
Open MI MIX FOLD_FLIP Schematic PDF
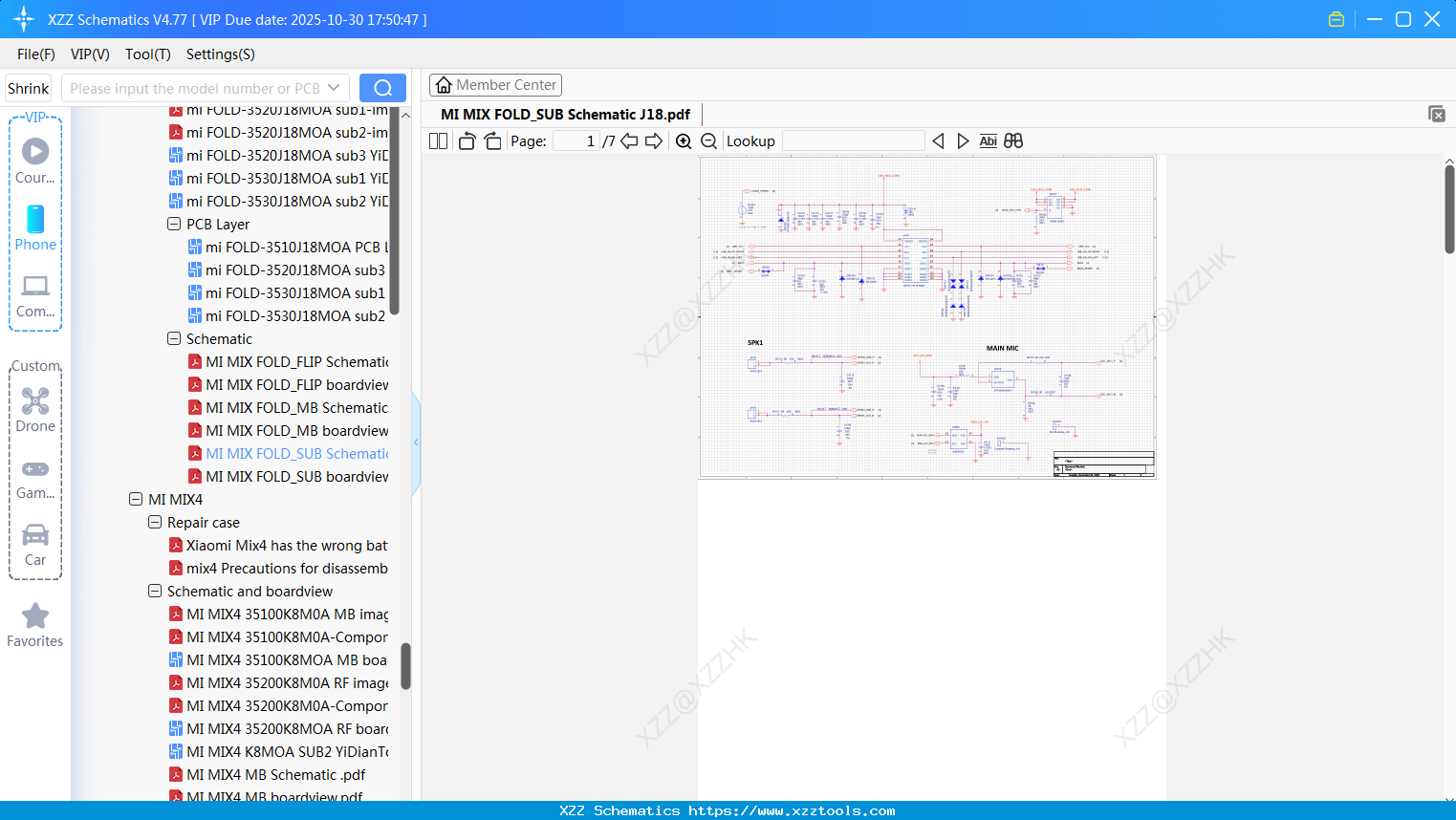(x=289, y=361)
